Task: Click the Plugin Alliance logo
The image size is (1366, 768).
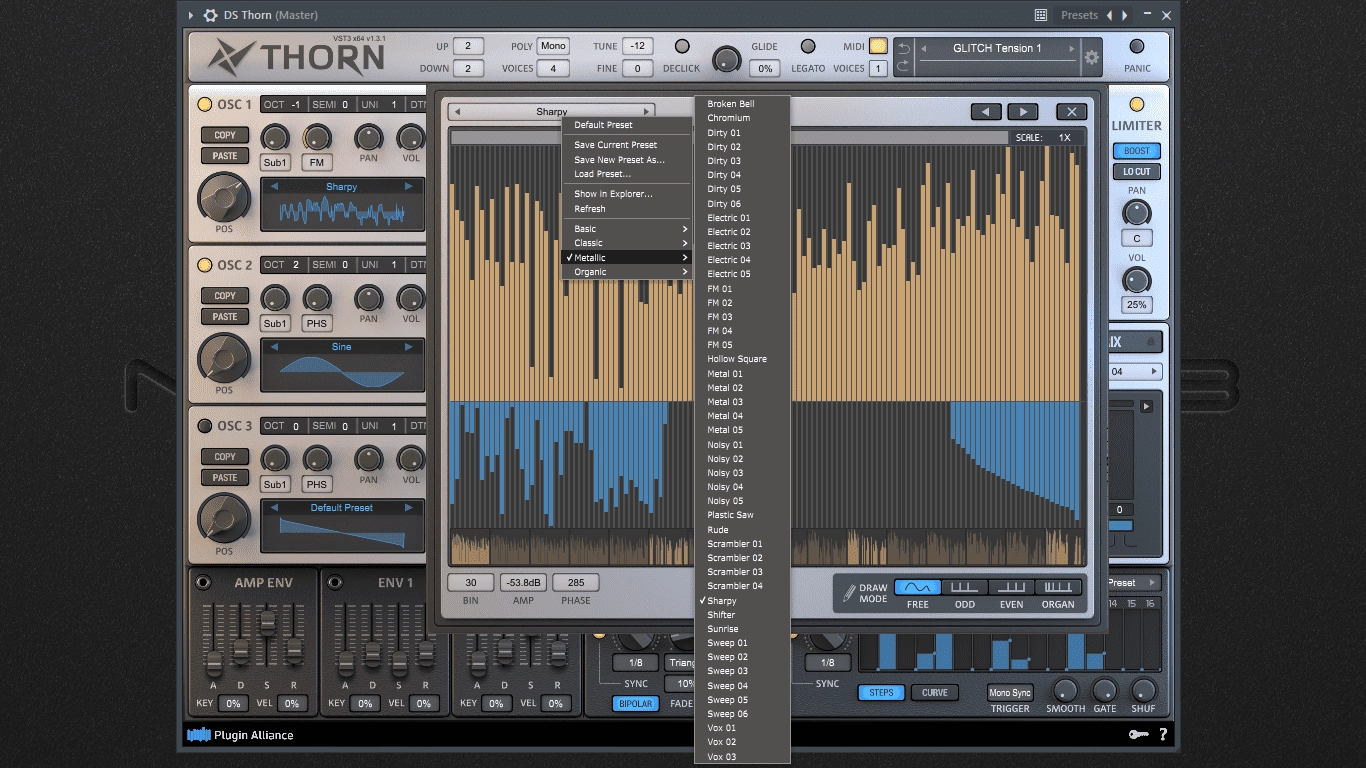Action: (240, 735)
